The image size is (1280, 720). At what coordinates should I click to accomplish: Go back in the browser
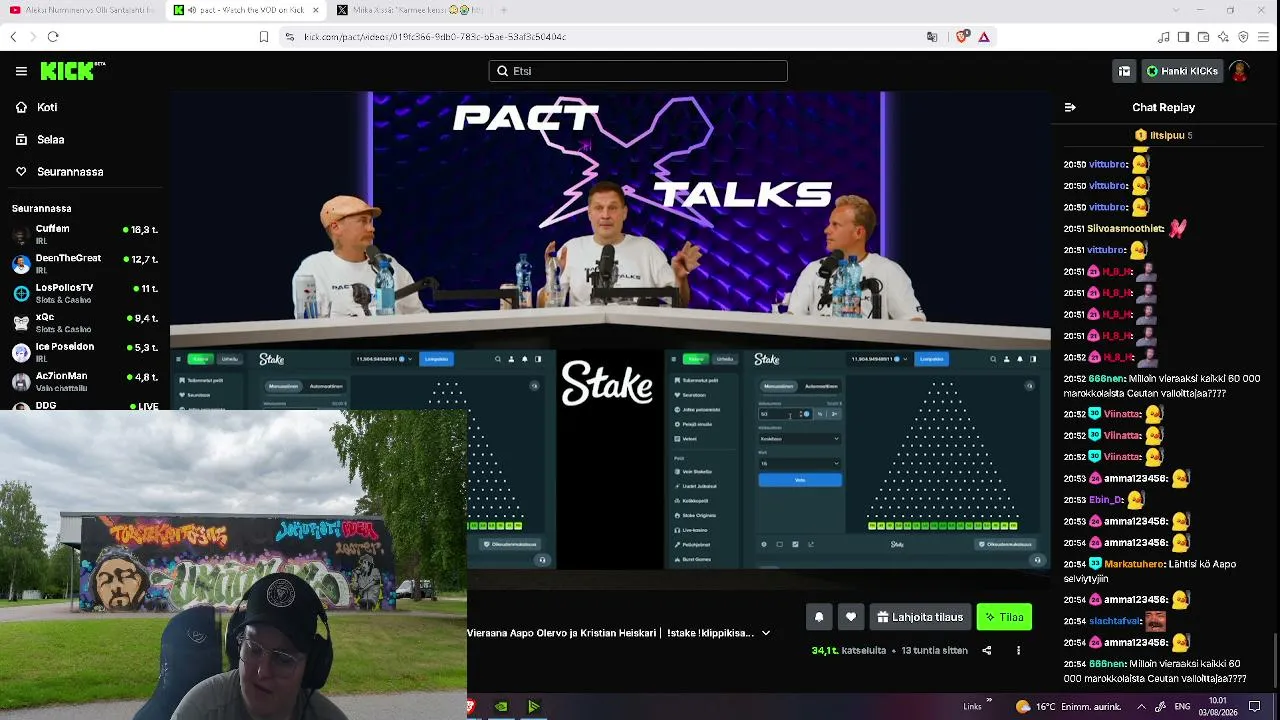[x=13, y=37]
